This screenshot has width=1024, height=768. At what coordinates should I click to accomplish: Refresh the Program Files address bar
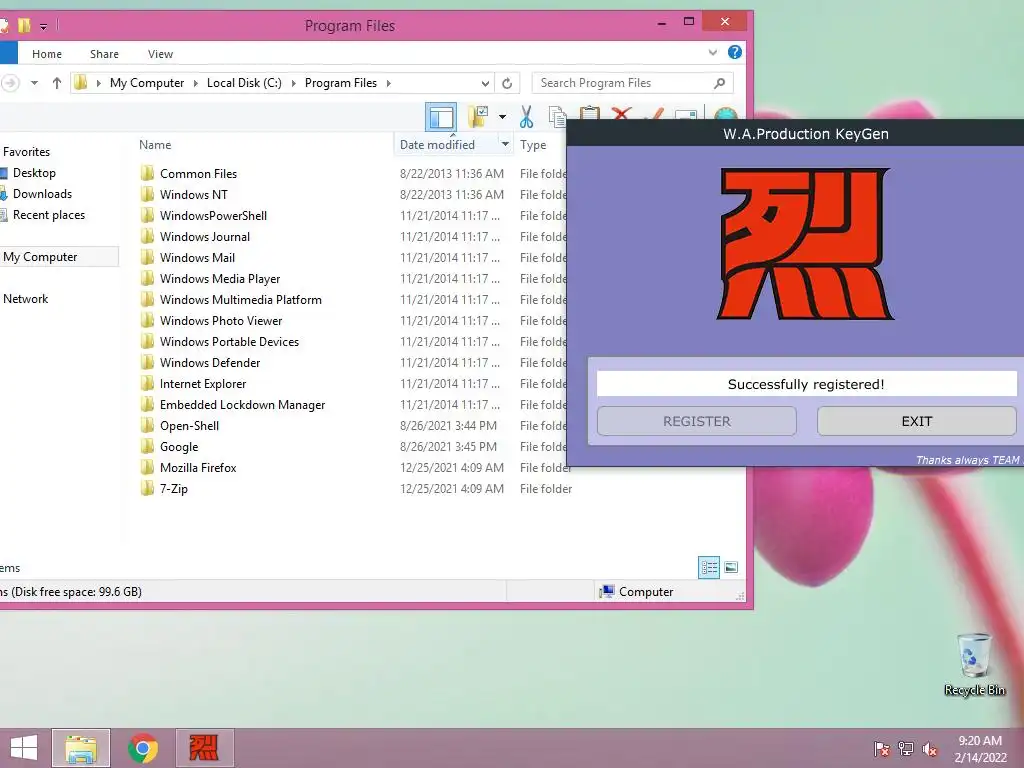pyautogui.click(x=507, y=83)
